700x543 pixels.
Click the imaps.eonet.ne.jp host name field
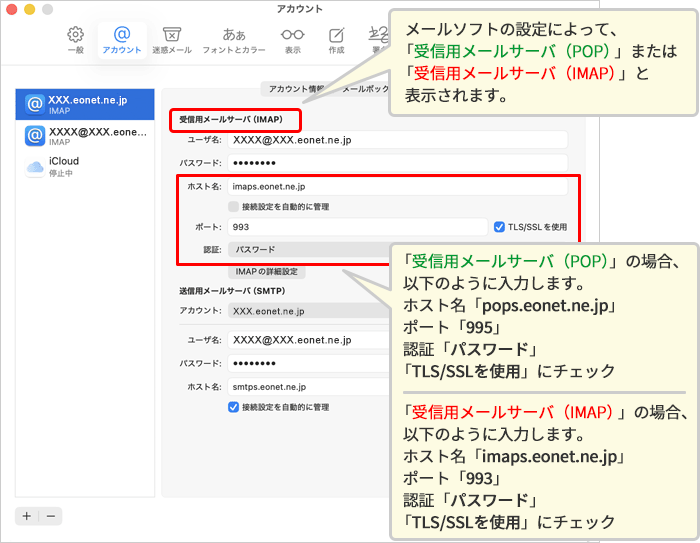[397, 186]
